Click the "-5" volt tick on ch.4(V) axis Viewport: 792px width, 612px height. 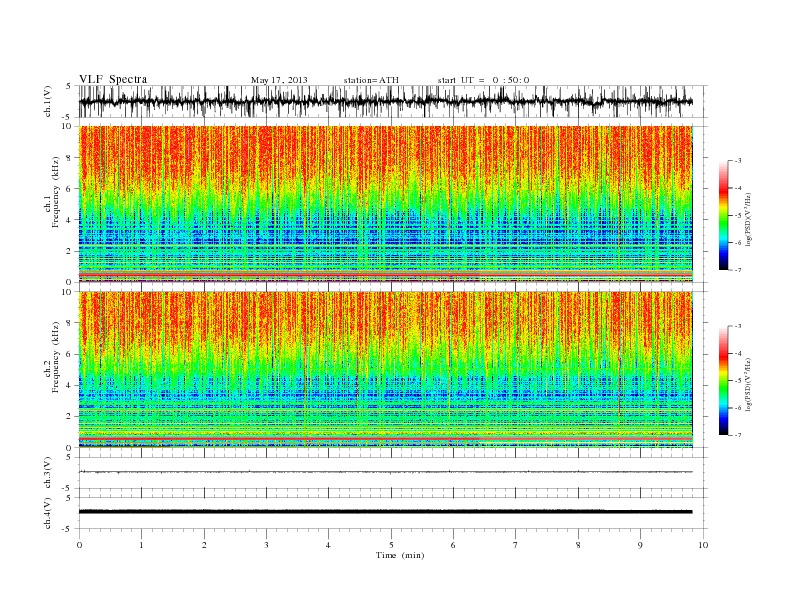click(68, 529)
